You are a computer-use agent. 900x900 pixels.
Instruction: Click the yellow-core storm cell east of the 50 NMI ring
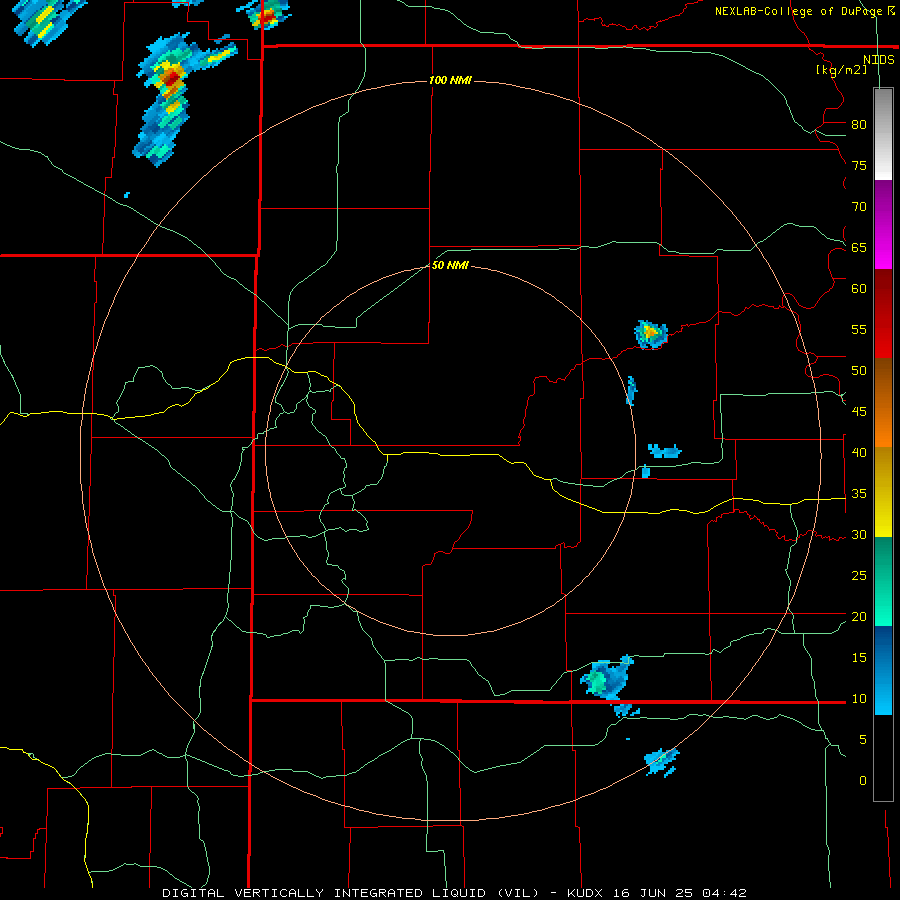coord(651,334)
